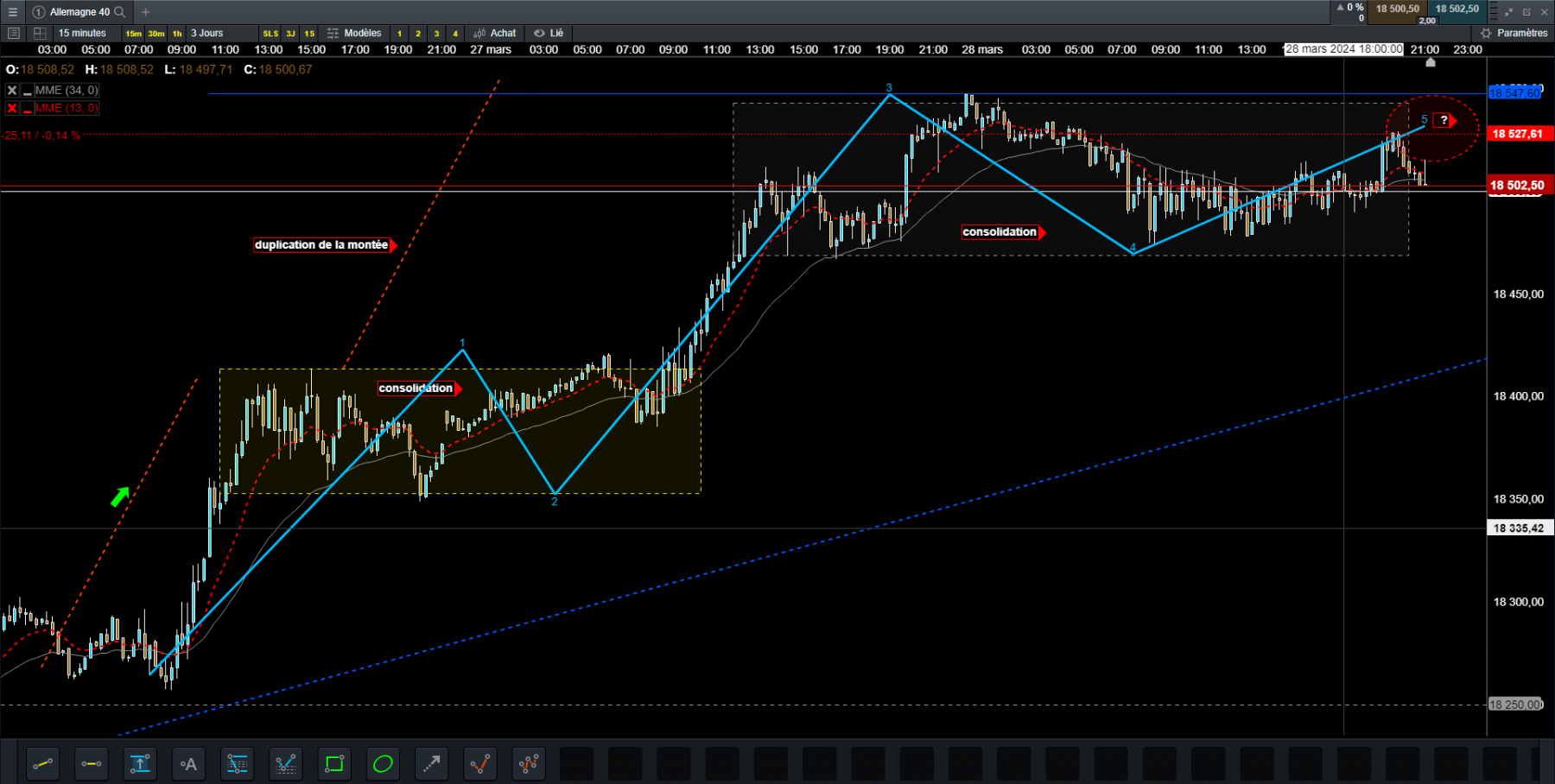Choose the green rectangle drawing tool
Viewport: 1555px width, 784px height.
click(334, 763)
